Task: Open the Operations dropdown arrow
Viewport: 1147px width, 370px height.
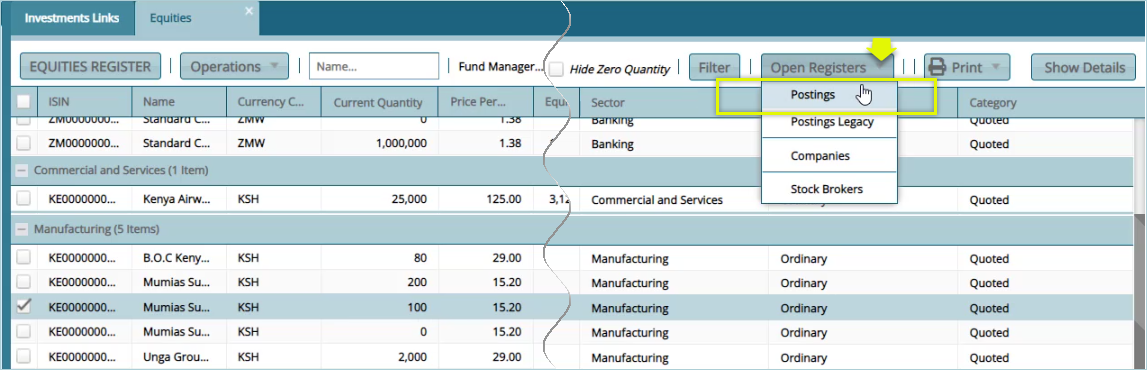Action: pyautogui.click(x=274, y=67)
